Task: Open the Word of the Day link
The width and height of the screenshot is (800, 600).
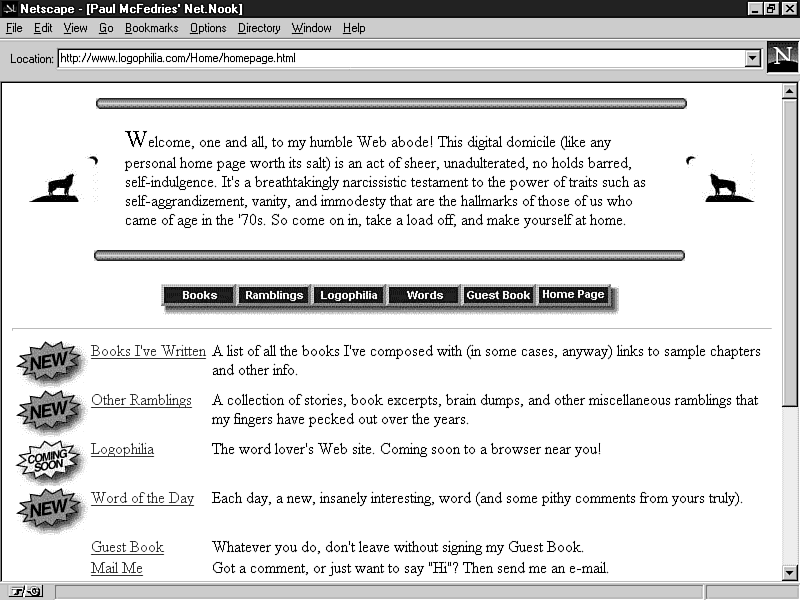Action: pyautogui.click(x=142, y=498)
